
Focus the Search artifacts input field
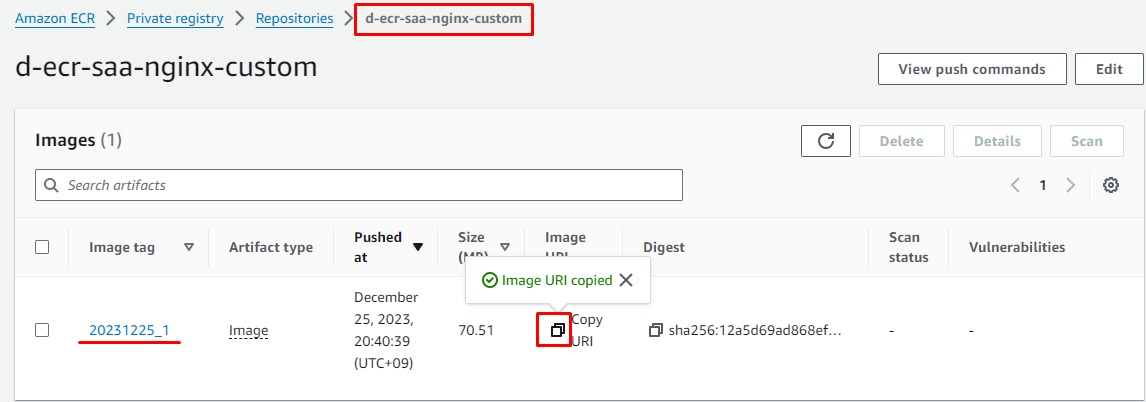click(370, 185)
